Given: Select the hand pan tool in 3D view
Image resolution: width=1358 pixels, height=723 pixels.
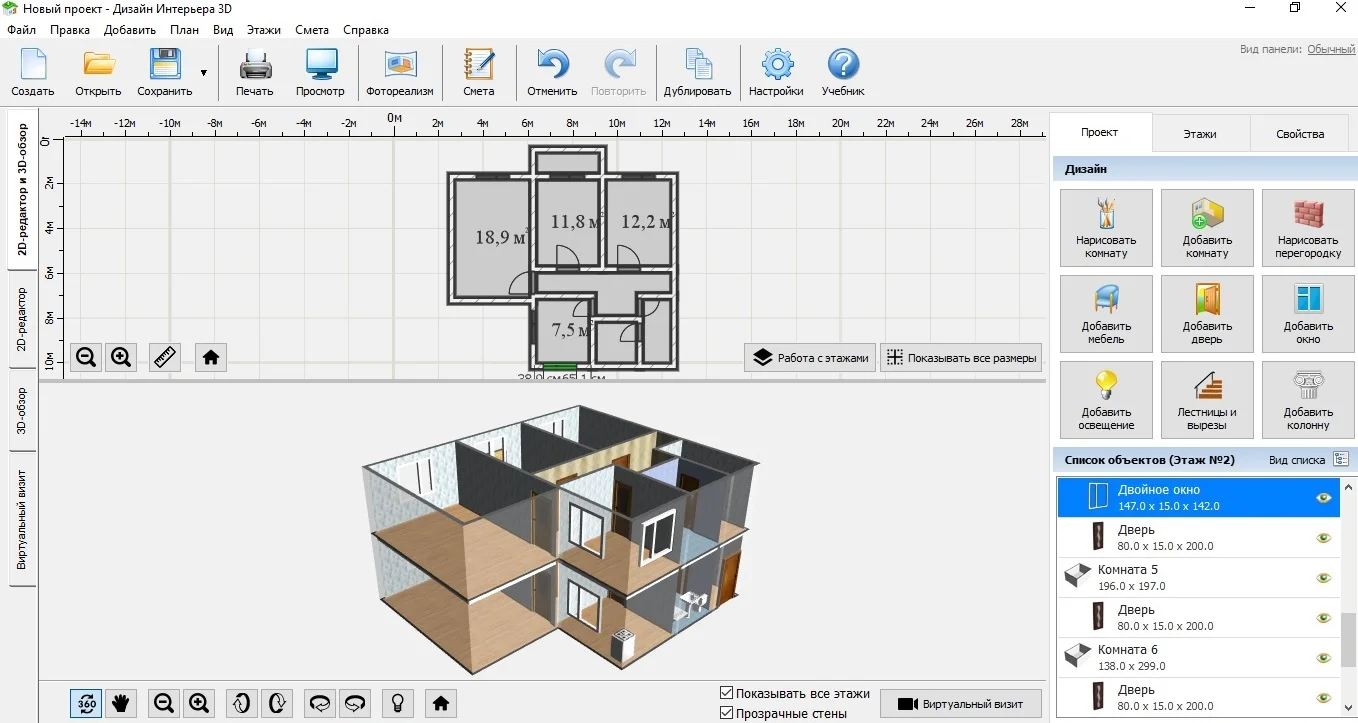Looking at the screenshot, I should click(x=121, y=703).
